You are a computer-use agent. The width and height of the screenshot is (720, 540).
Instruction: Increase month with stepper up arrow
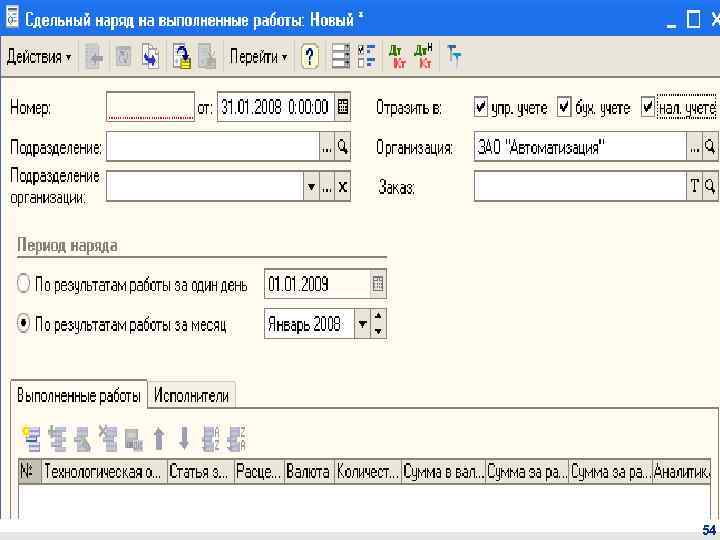pyautogui.click(x=378, y=317)
